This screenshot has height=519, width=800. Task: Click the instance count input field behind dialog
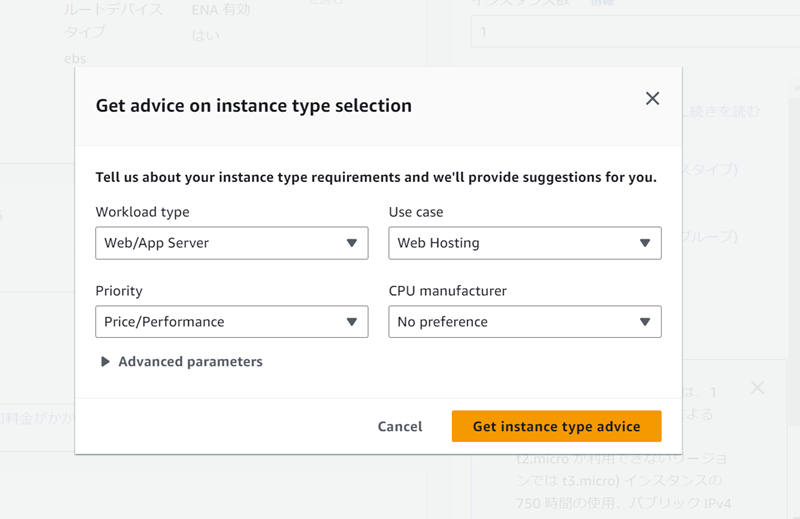click(635, 32)
